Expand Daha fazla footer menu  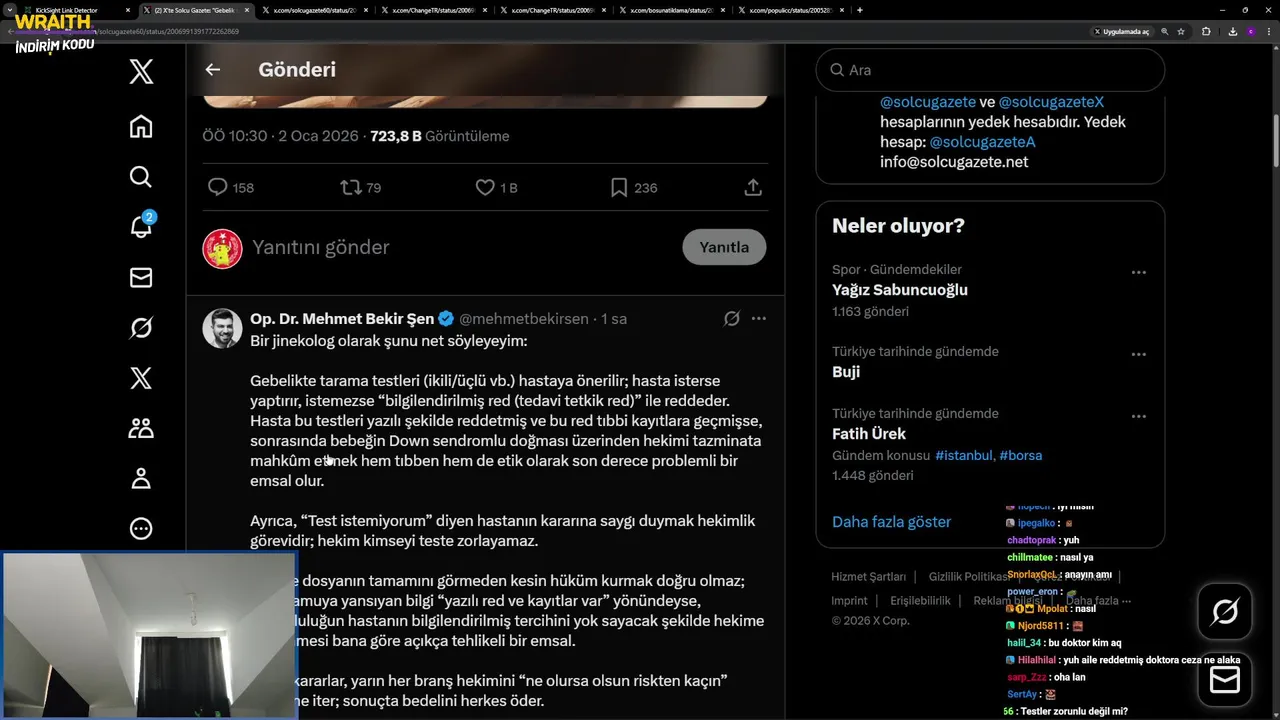[x=1098, y=601]
